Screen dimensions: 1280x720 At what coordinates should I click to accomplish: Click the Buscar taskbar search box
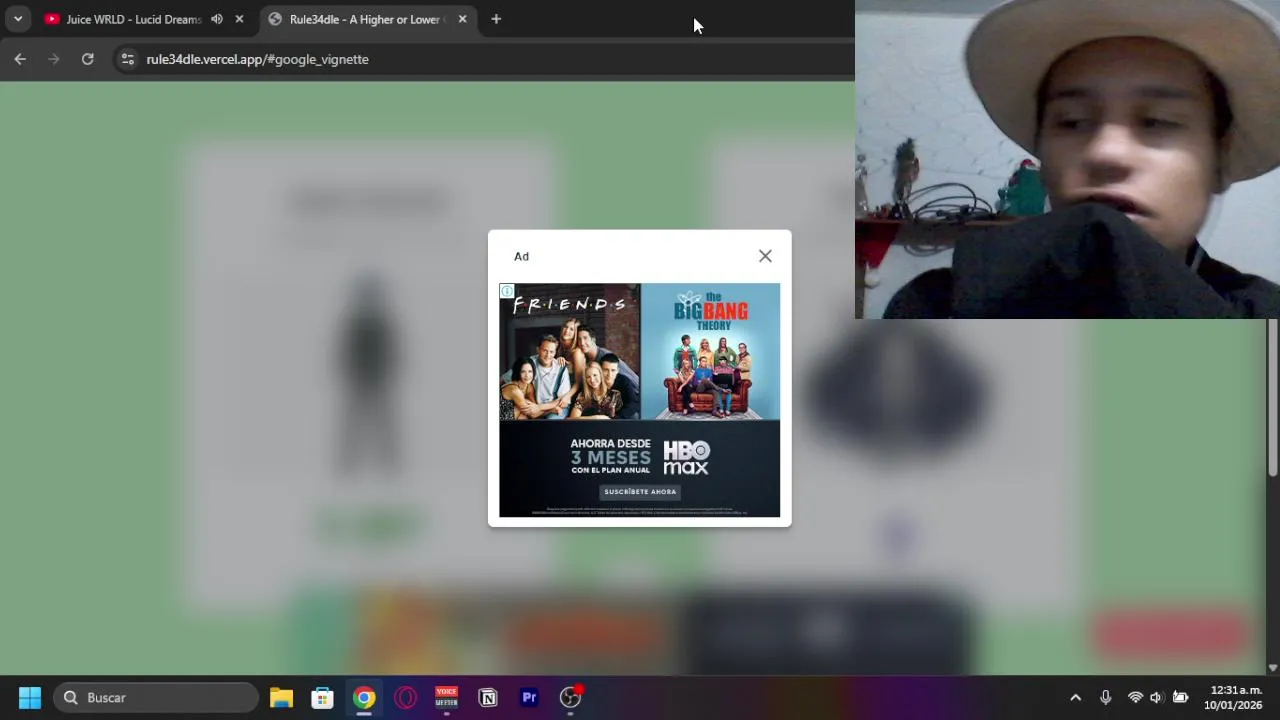[x=157, y=697]
